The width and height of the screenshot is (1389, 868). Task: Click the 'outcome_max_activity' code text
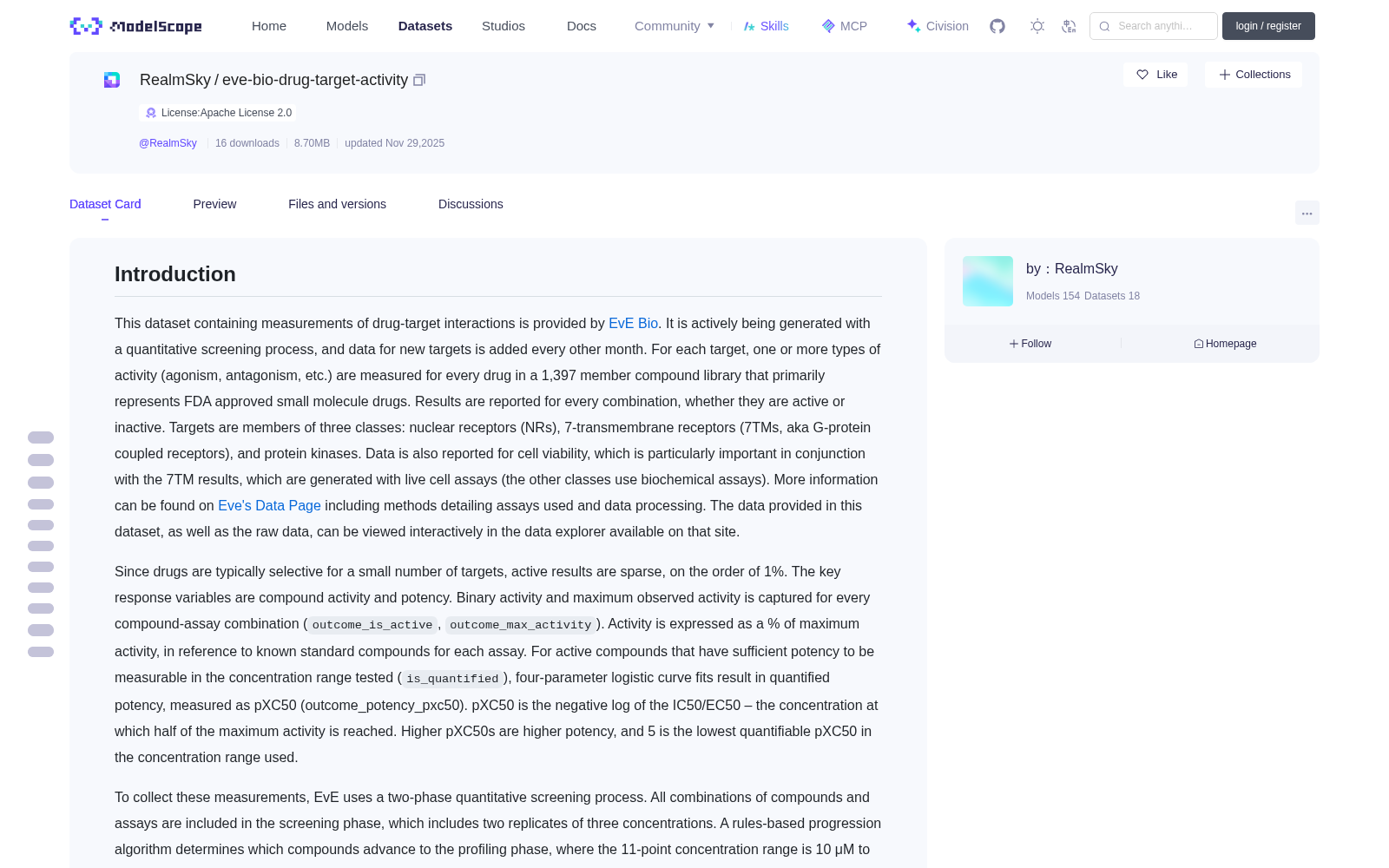[520, 625]
